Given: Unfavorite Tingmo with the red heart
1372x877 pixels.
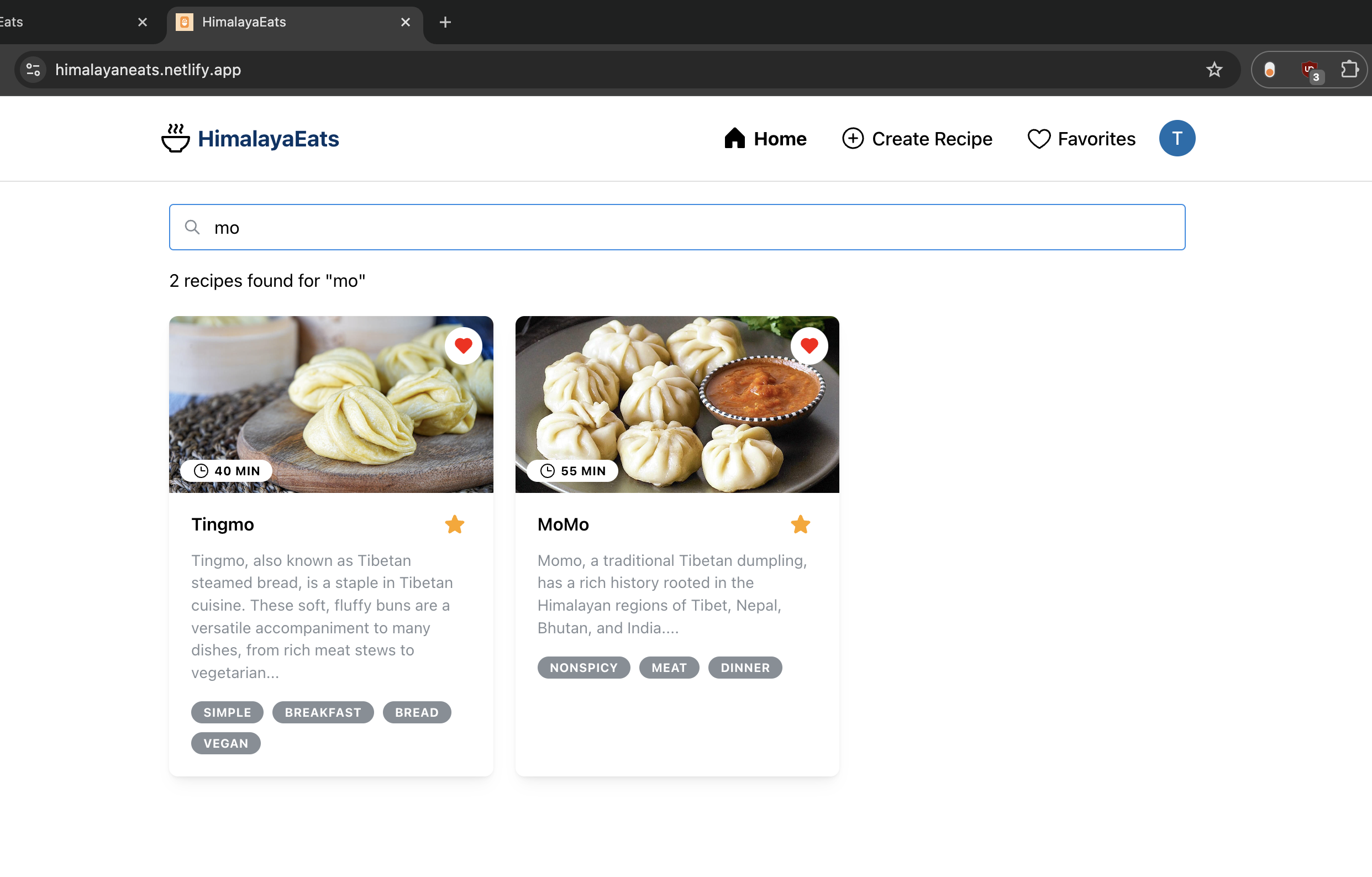Looking at the screenshot, I should pyautogui.click(x=463, y=346).
